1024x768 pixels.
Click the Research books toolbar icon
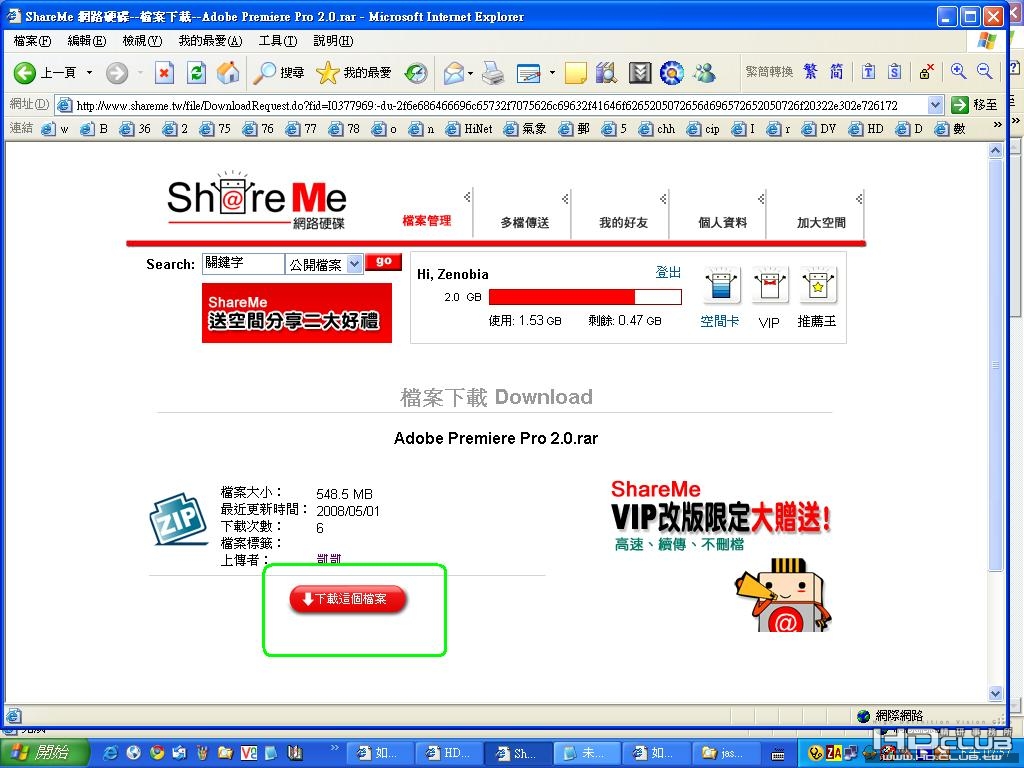tap(607, 72)
